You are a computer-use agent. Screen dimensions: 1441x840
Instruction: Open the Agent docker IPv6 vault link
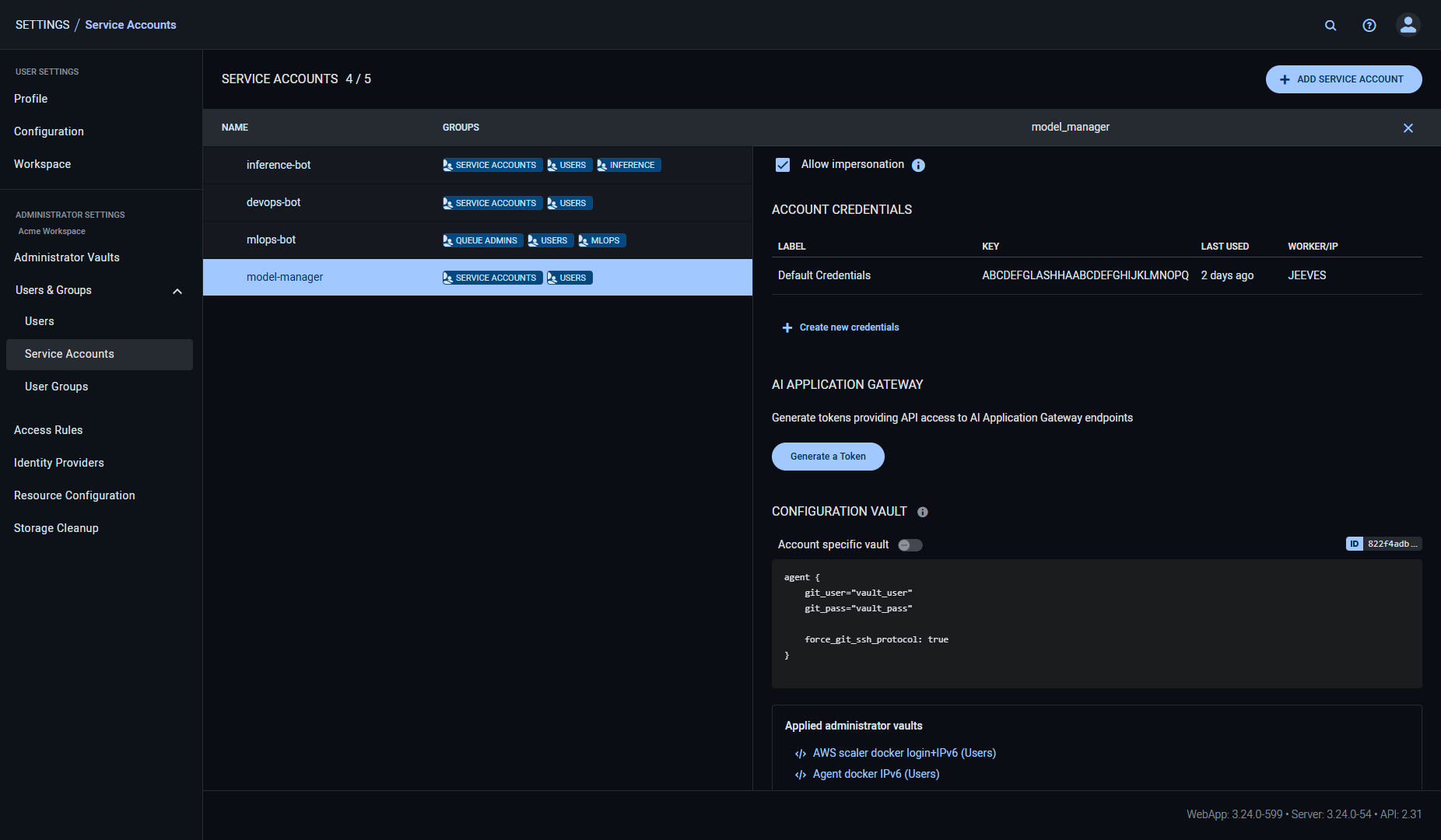tap(875, 774)
